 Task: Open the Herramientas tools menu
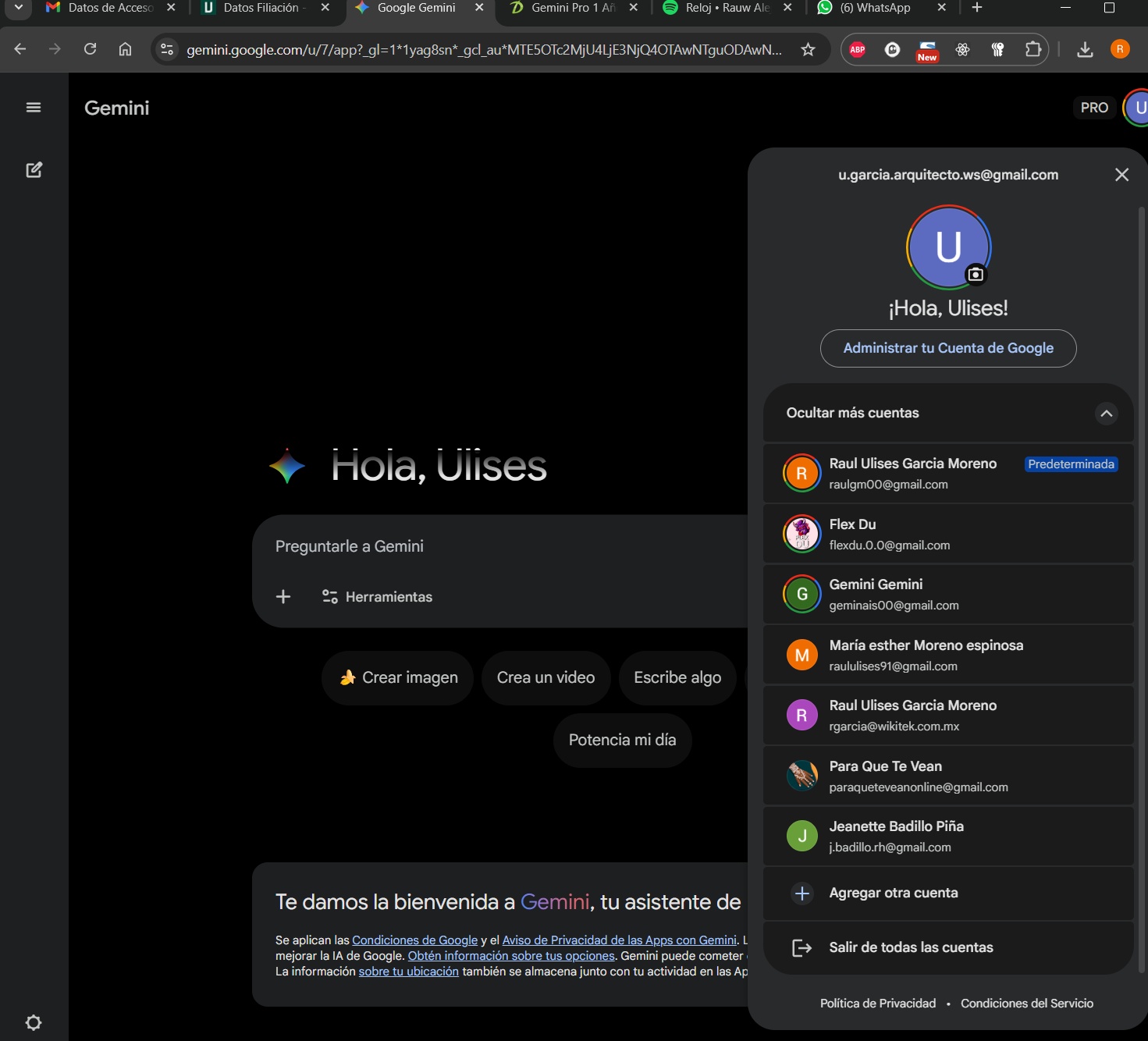point(378,597)
